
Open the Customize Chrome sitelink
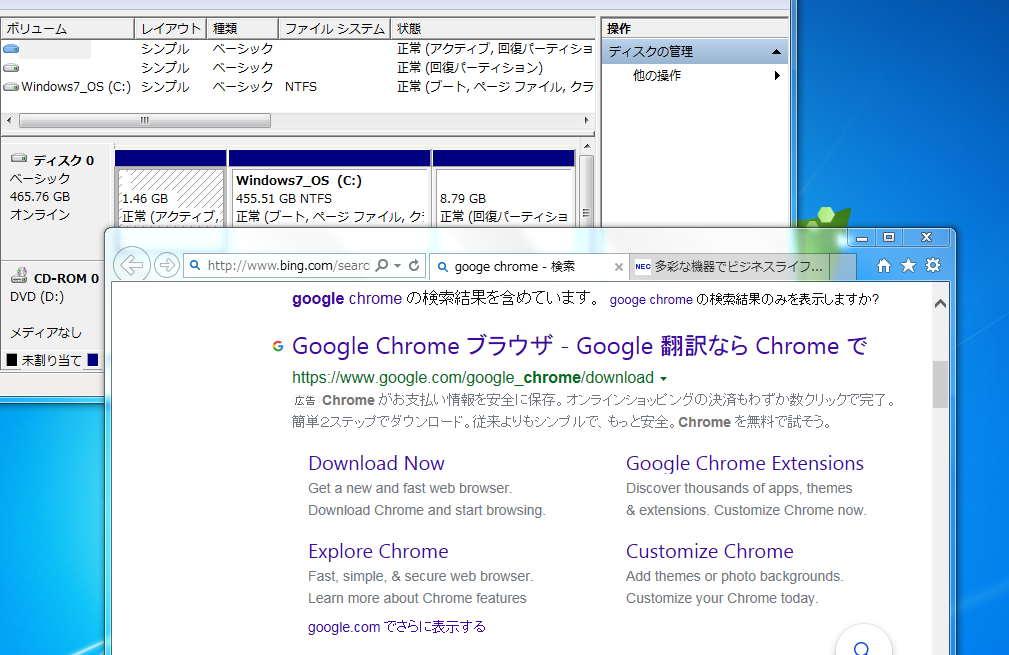coord(710,551)
